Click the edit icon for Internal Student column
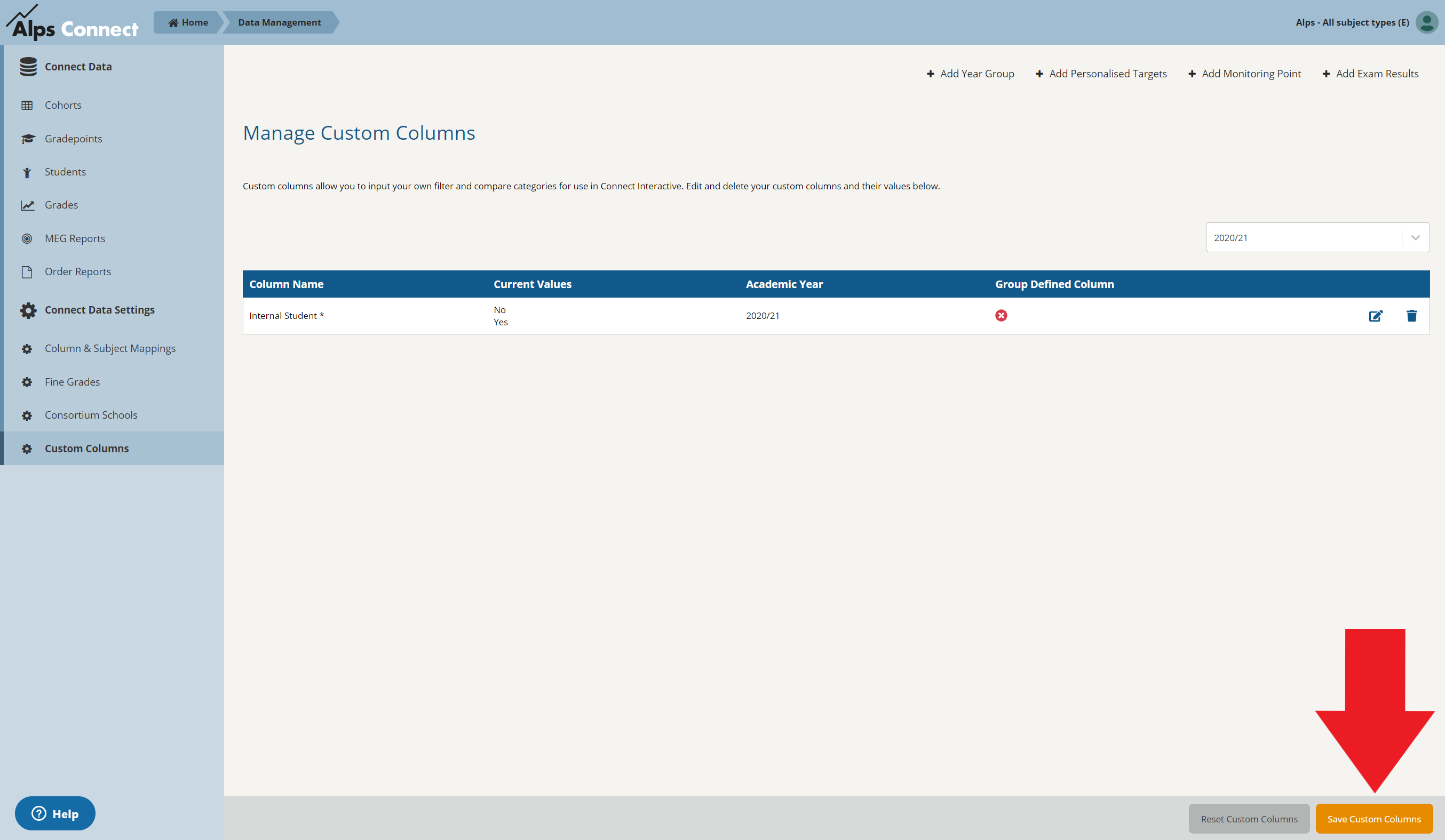This screenshot has height=840, width=1445. pyautogui.click(x=1376, y=315)
